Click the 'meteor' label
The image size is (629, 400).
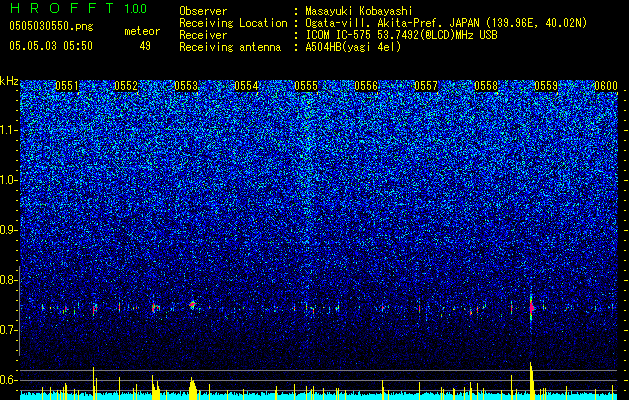pyautogui.click(x=142, y=31)
